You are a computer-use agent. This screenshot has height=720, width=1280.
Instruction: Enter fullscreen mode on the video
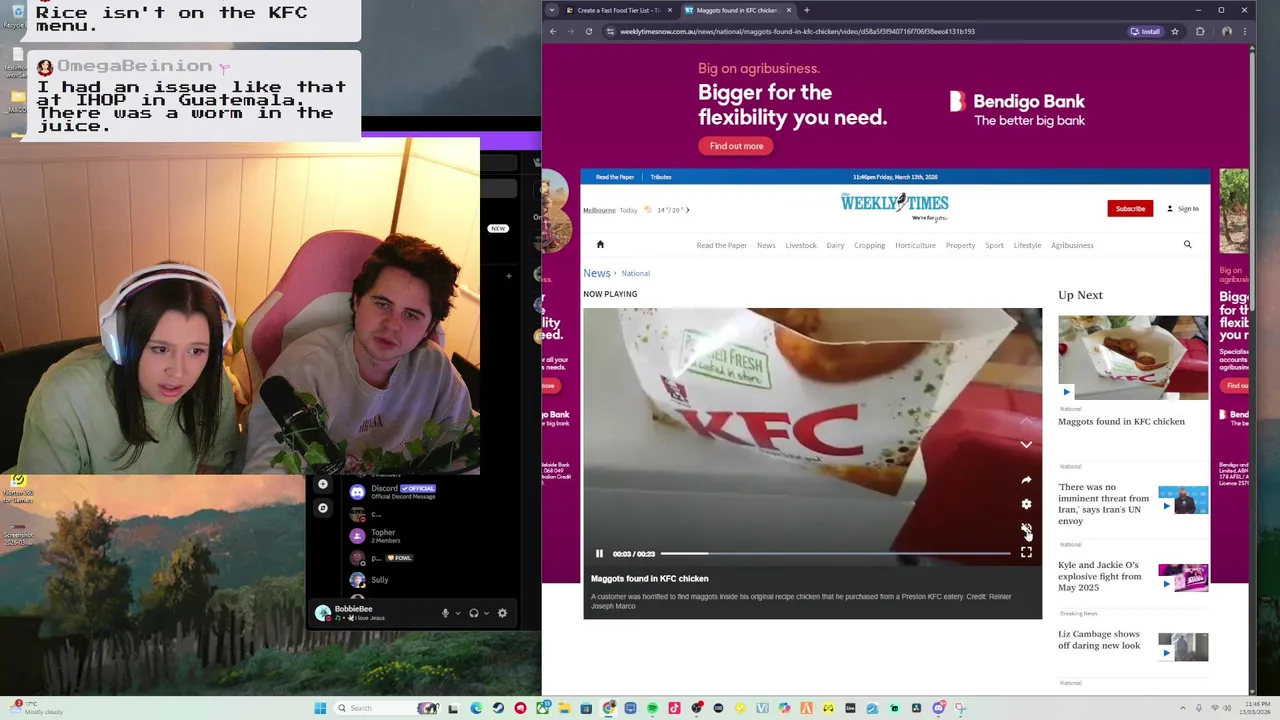[x=1026, y=552]
